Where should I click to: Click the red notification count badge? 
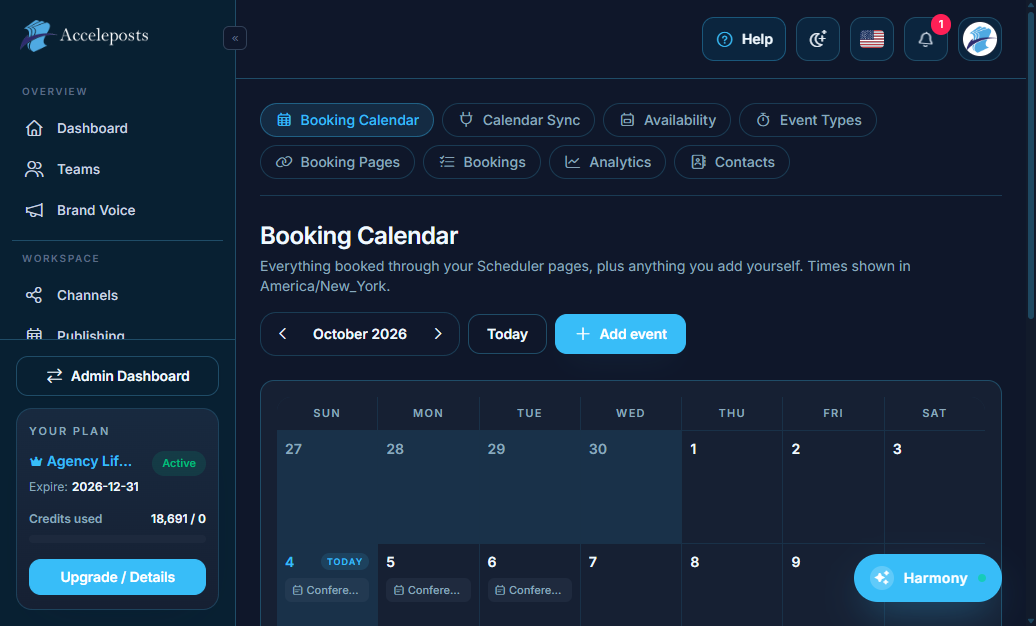(x=941, y=24)
